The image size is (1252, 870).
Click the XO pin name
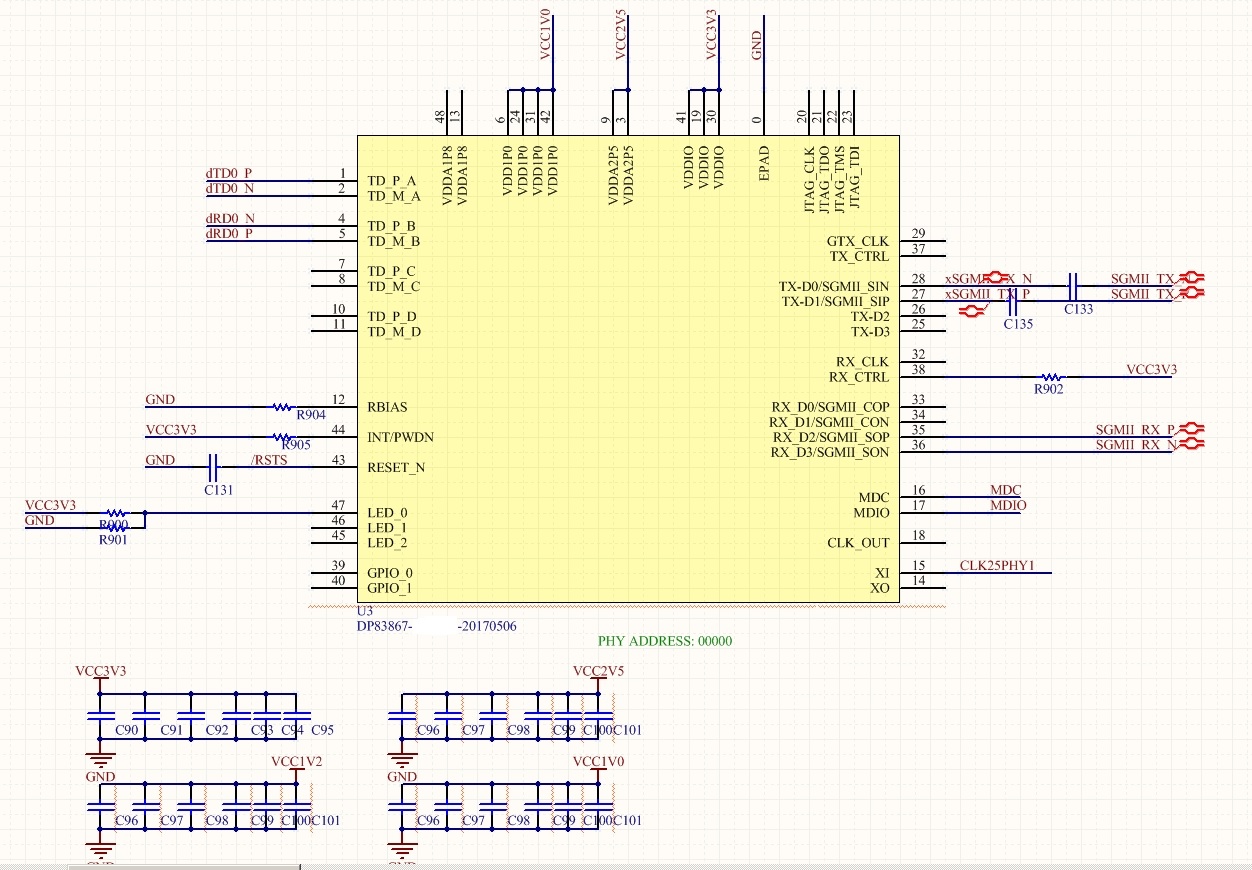pos(881,589)
